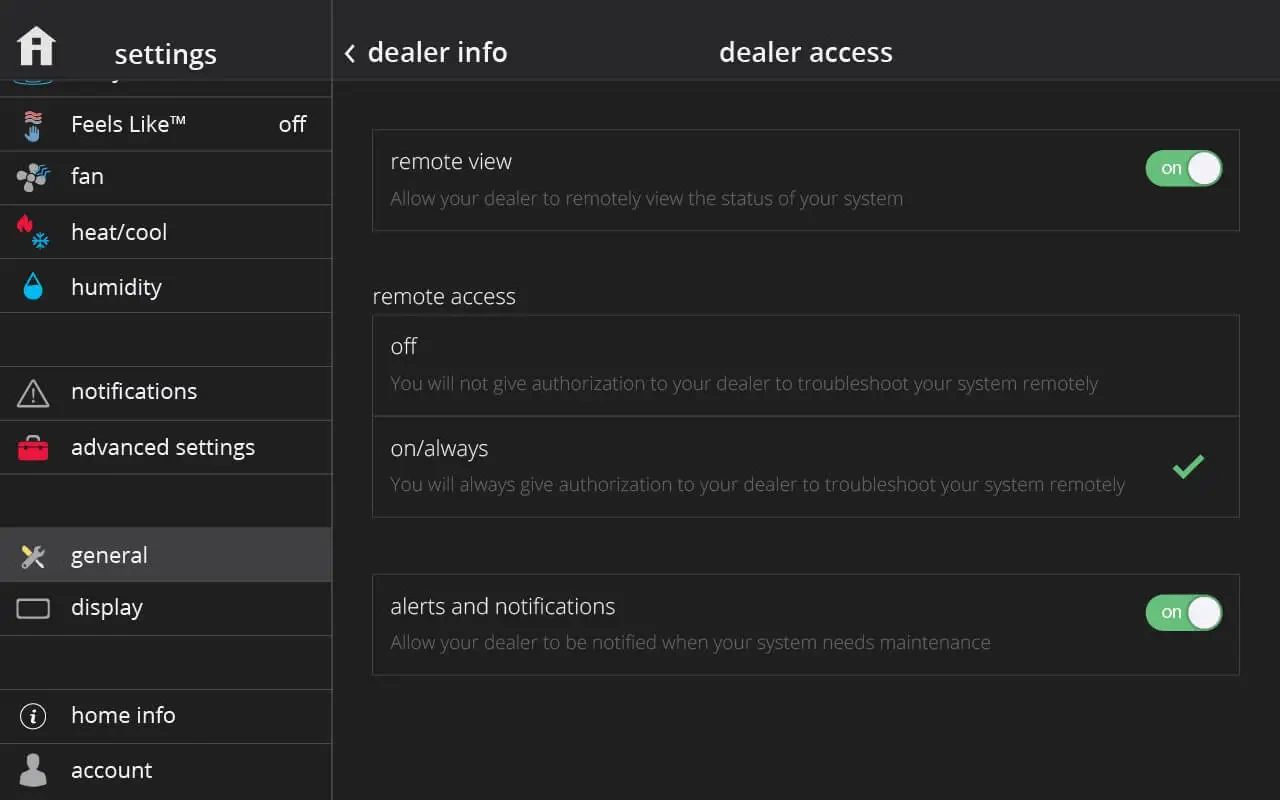Click the dealer info back link
Image resolution: width=1280 pixels, height=800 pixels.
pos(437,53)
